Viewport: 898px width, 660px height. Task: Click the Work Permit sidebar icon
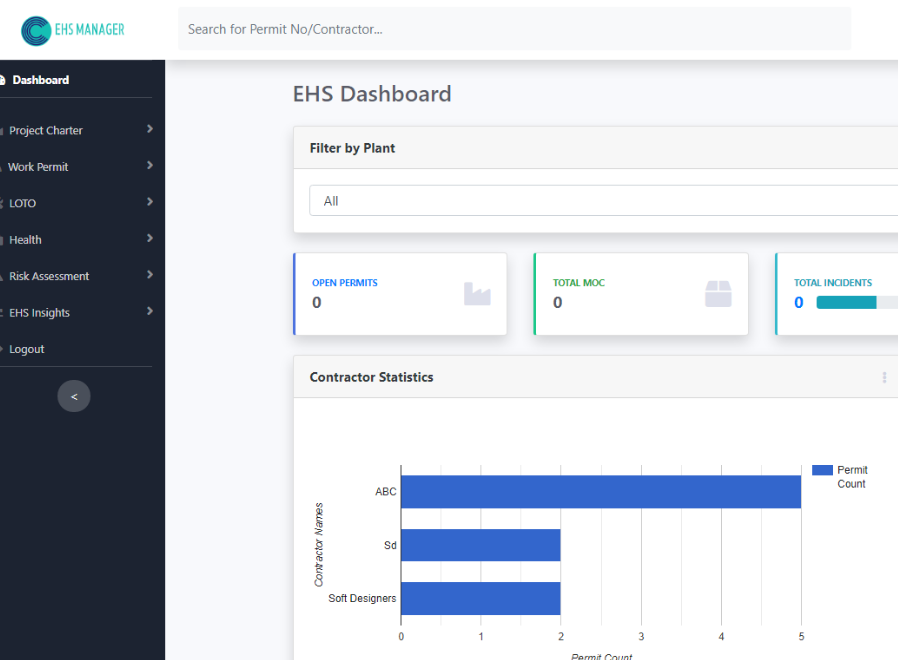(4, 166)
